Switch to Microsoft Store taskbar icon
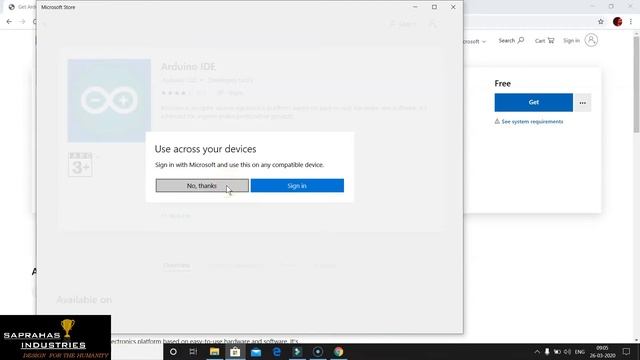Screen dimensions: 640x360 pyautogui.click(x=235, y=351)
